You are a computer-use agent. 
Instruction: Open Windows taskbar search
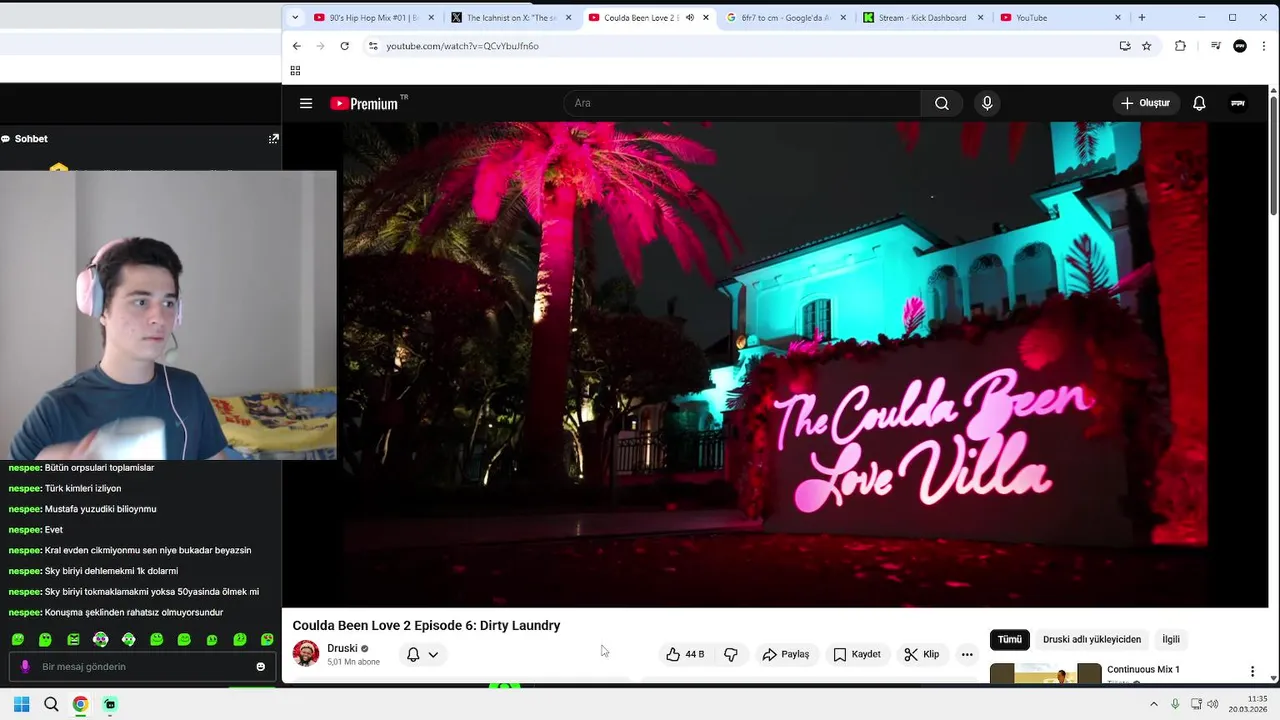[x=51, y=704]
